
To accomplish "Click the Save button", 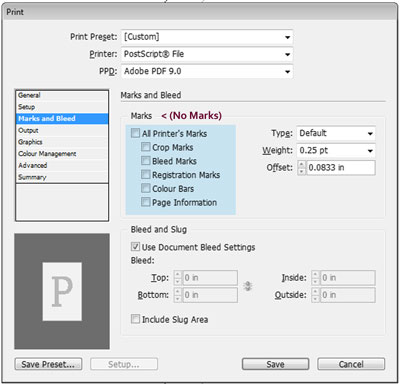I will click(x=275, y=364).
